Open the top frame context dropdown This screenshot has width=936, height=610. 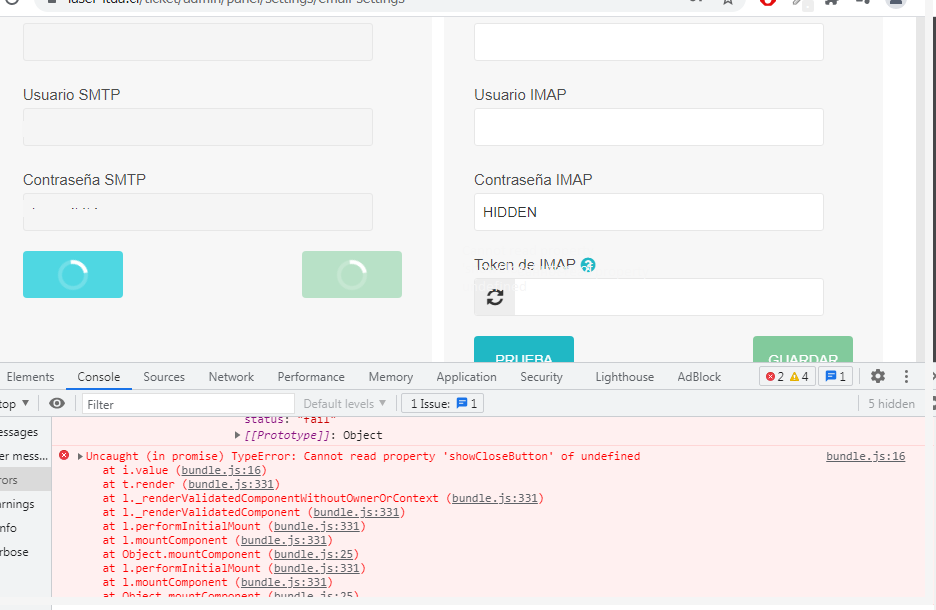click(15, 403)
